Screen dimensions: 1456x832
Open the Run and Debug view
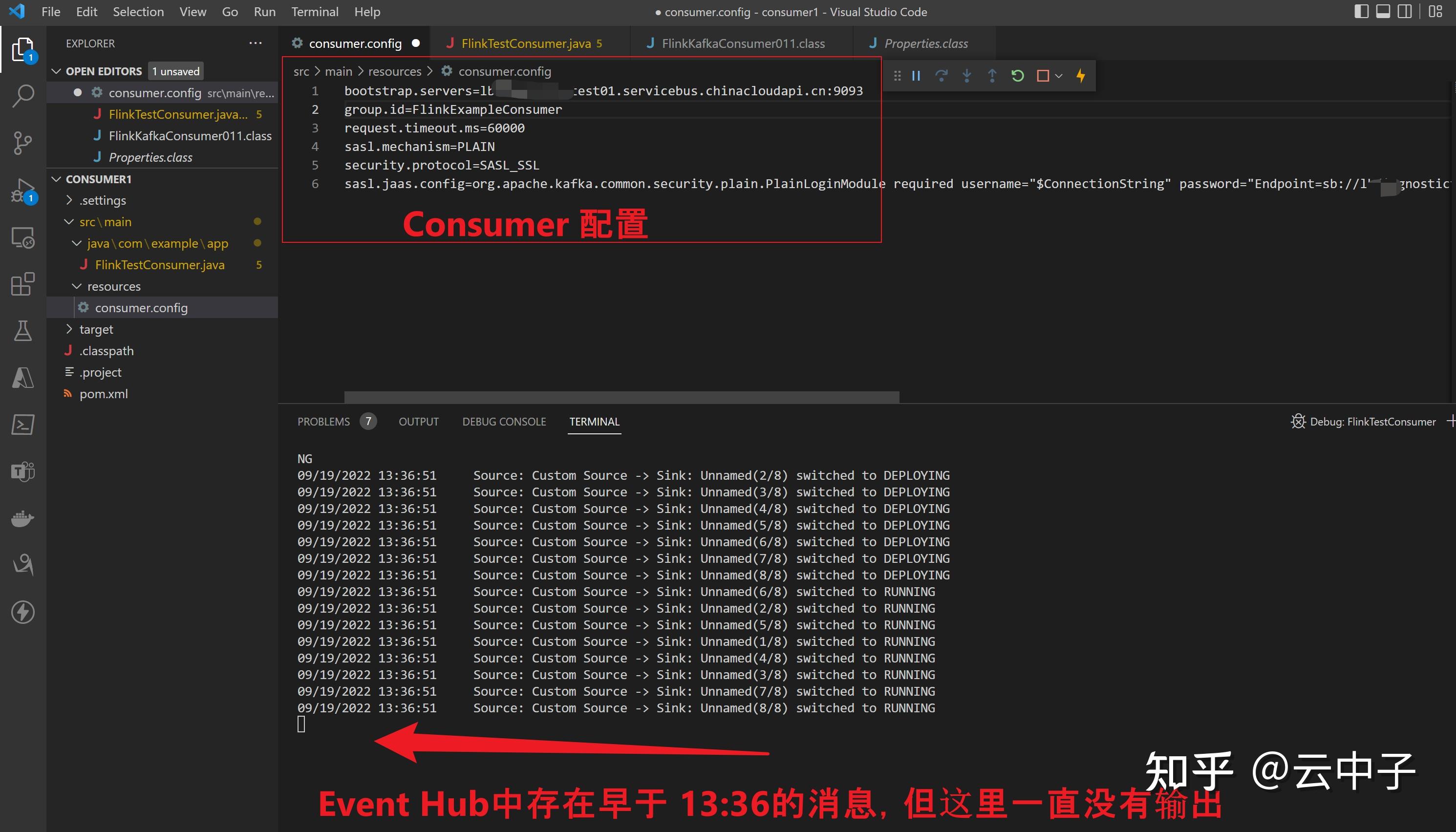coord(23,190)
